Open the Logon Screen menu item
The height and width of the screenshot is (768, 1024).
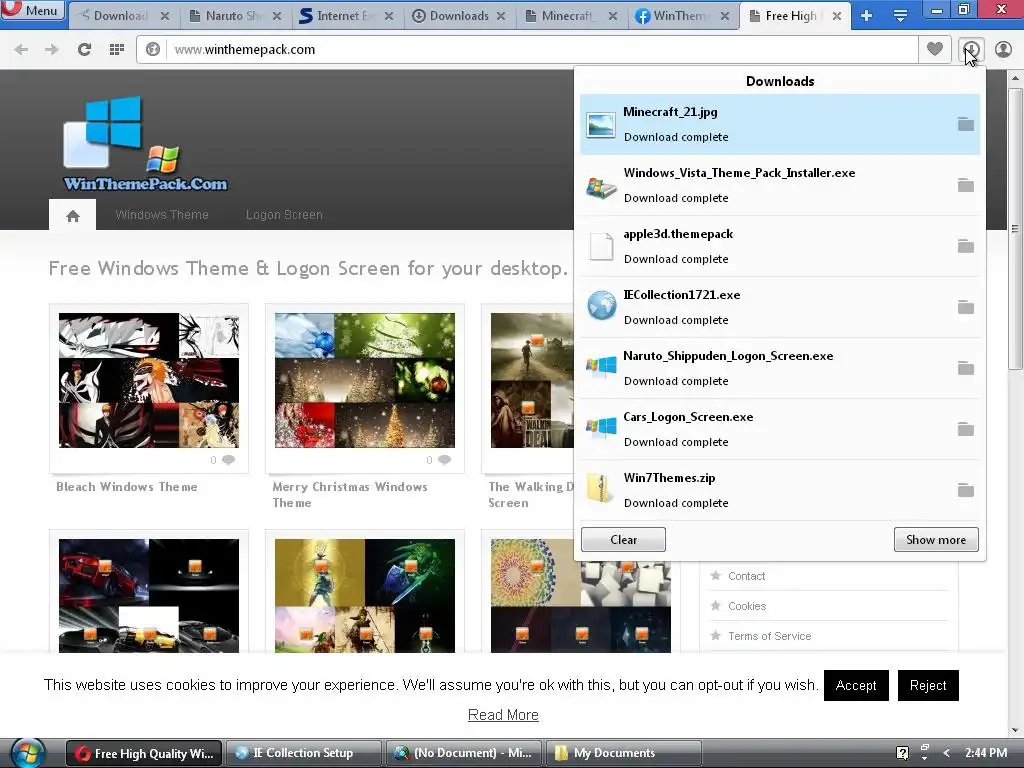(284, 215)
